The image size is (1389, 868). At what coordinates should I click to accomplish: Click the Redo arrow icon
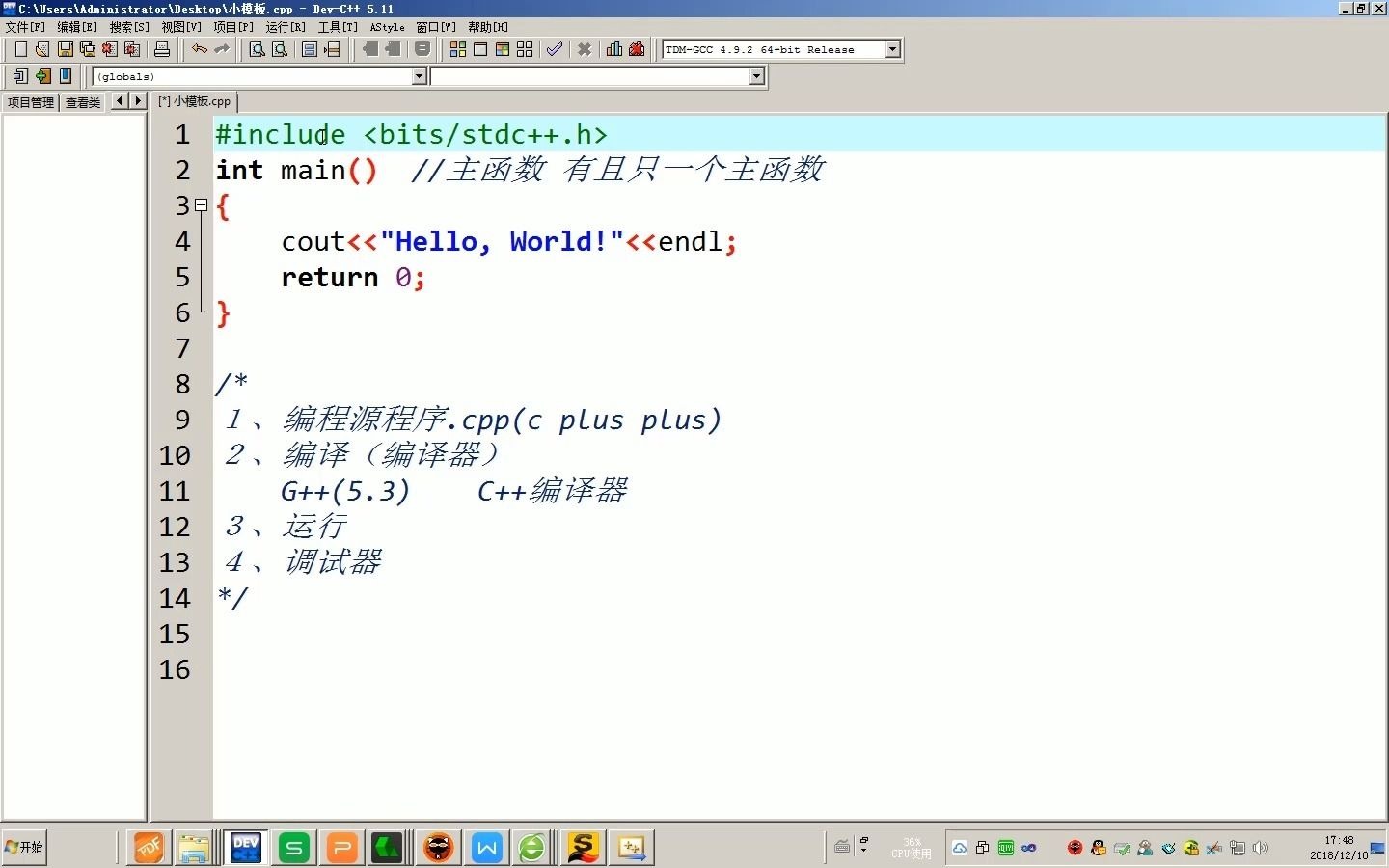tap(222, 49)
